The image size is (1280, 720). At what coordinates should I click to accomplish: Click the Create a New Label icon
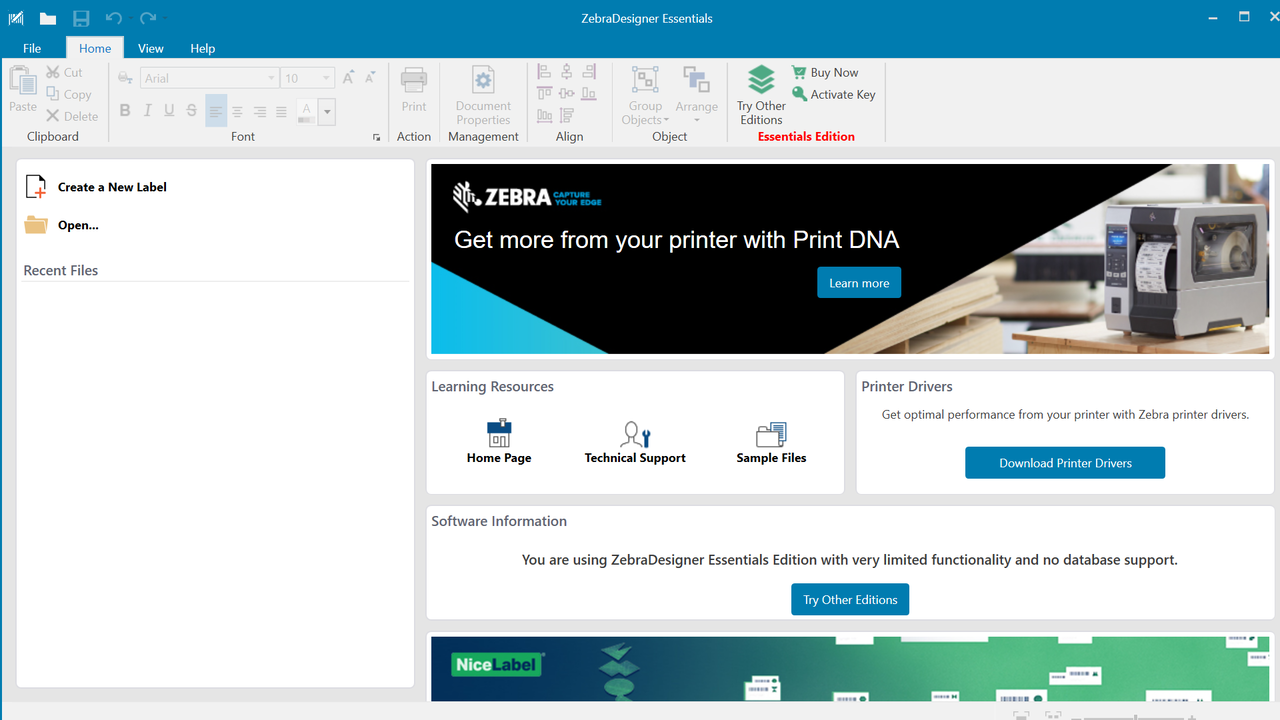pos(36,187)
